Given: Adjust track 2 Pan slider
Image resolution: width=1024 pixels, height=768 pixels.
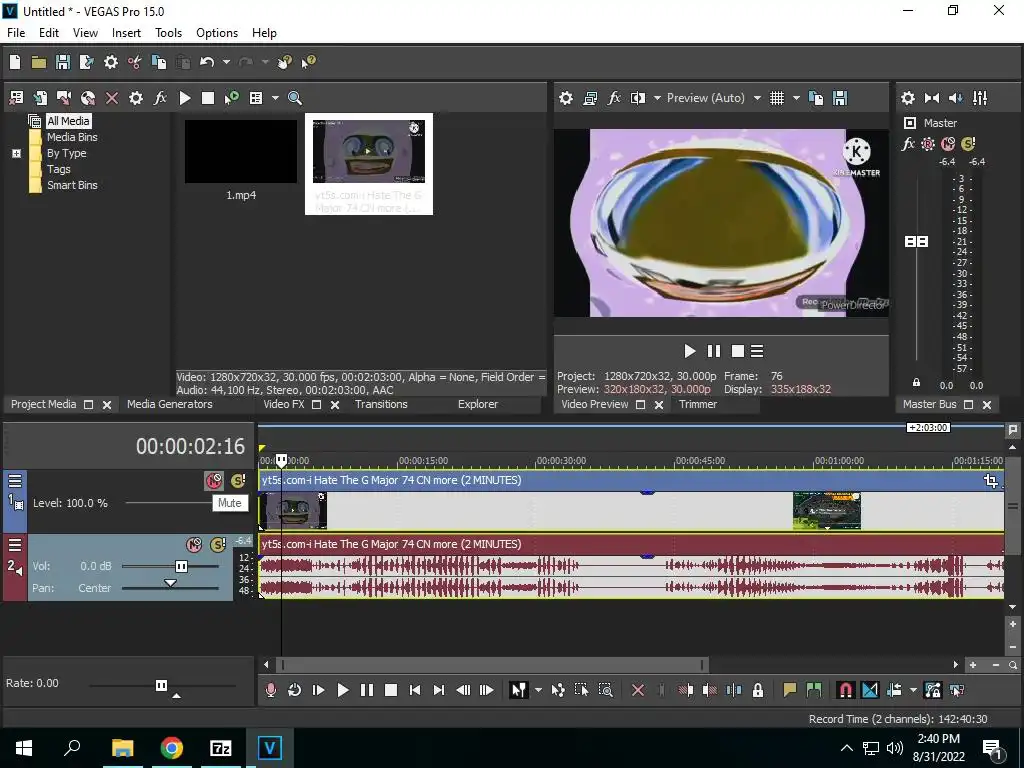Looking at the screenshot, I should click(170, 583).
